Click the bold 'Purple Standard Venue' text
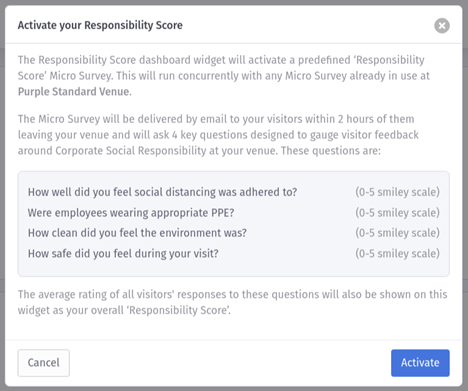This screenshot has width=468, height=391. pos(75,92)
